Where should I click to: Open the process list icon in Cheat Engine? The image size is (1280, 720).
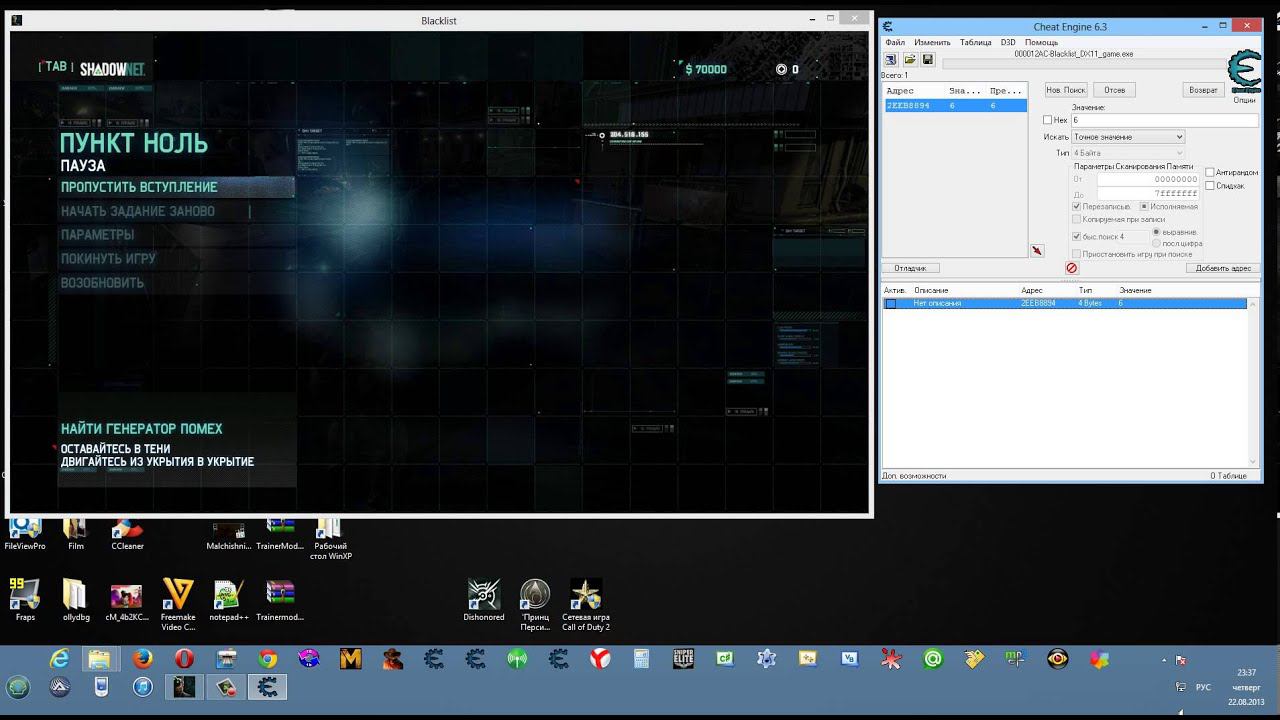[890, 60]
